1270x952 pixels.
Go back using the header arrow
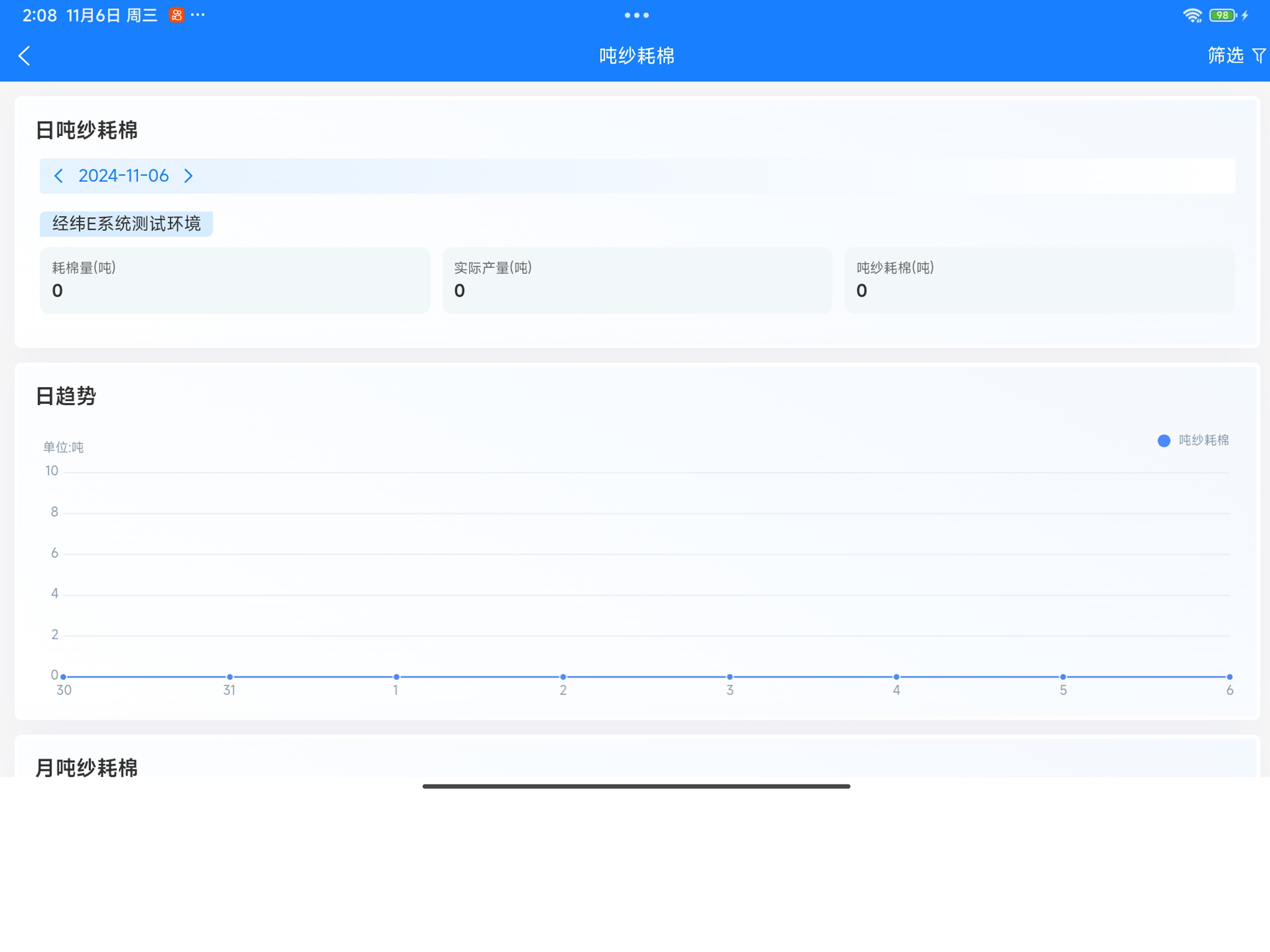tap(24, 56)
